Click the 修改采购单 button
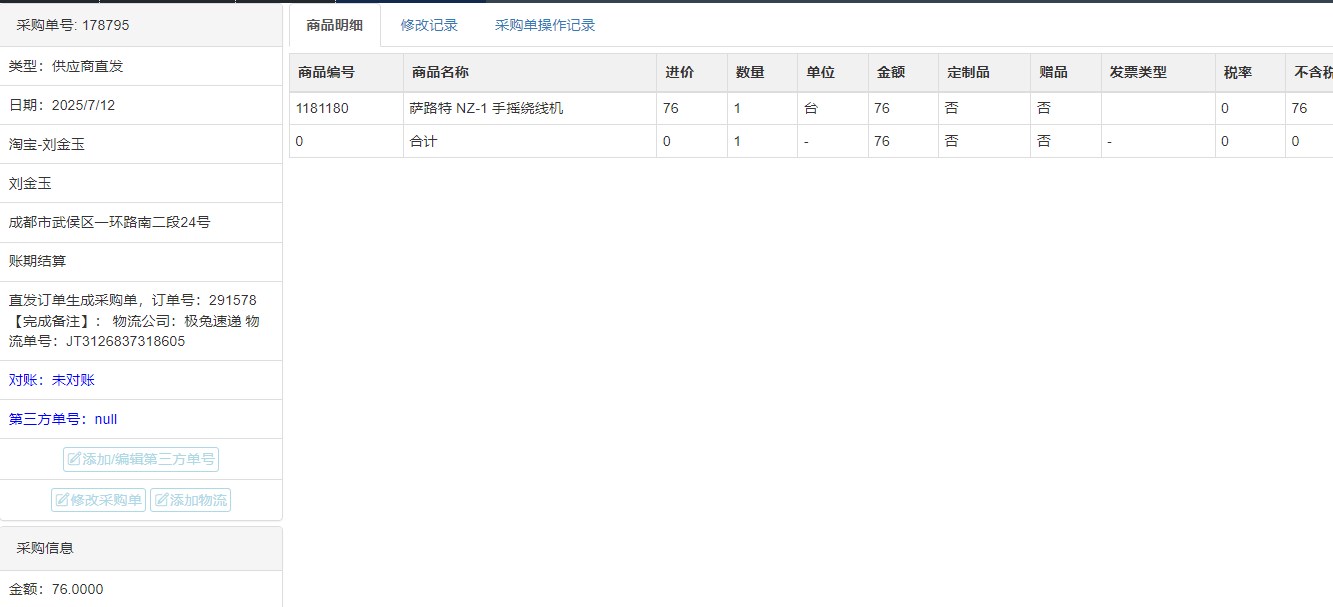This screenshot has width=1333, height=607. (99, 500)
